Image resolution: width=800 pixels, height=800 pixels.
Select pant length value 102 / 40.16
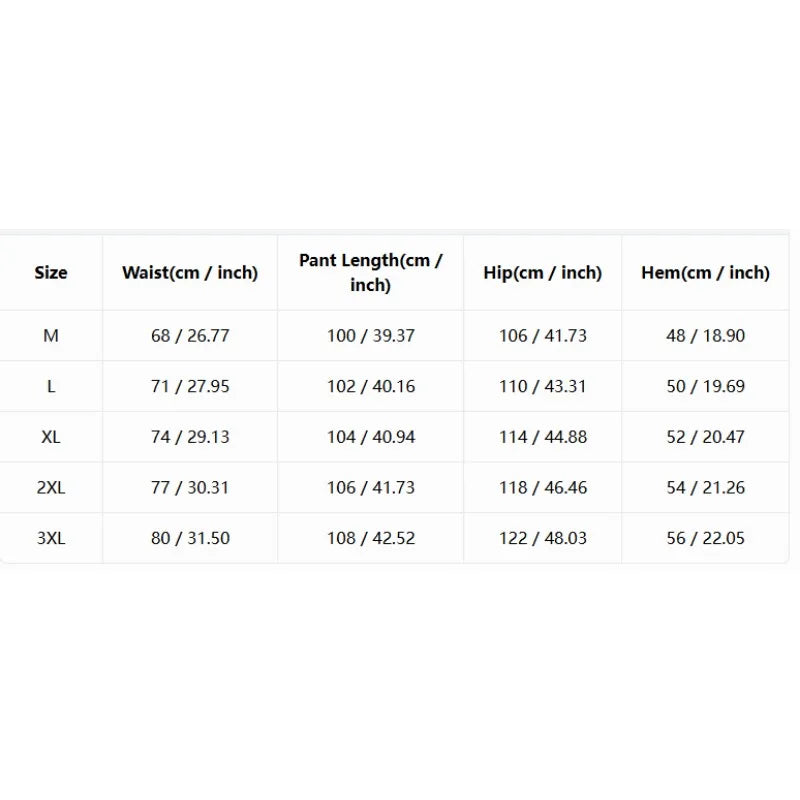tap(371, 386)
